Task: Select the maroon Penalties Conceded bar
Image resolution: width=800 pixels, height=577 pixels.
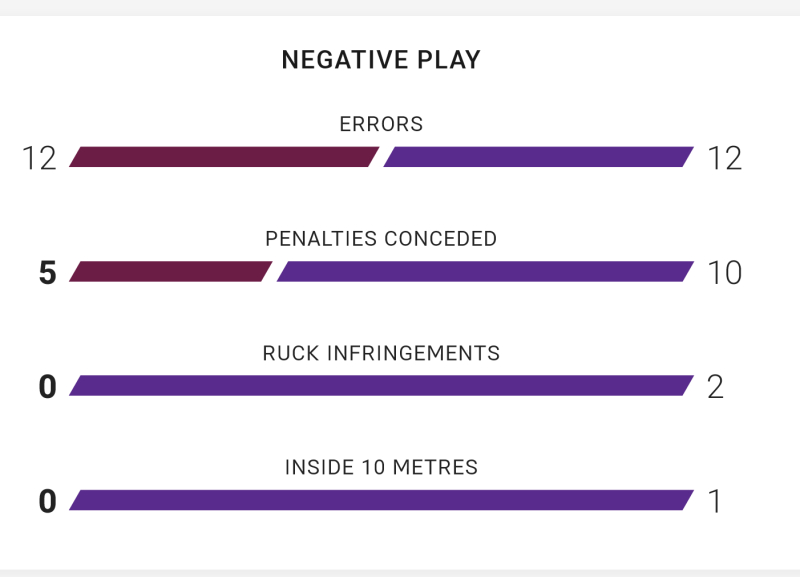Action: tap(170, 271)
